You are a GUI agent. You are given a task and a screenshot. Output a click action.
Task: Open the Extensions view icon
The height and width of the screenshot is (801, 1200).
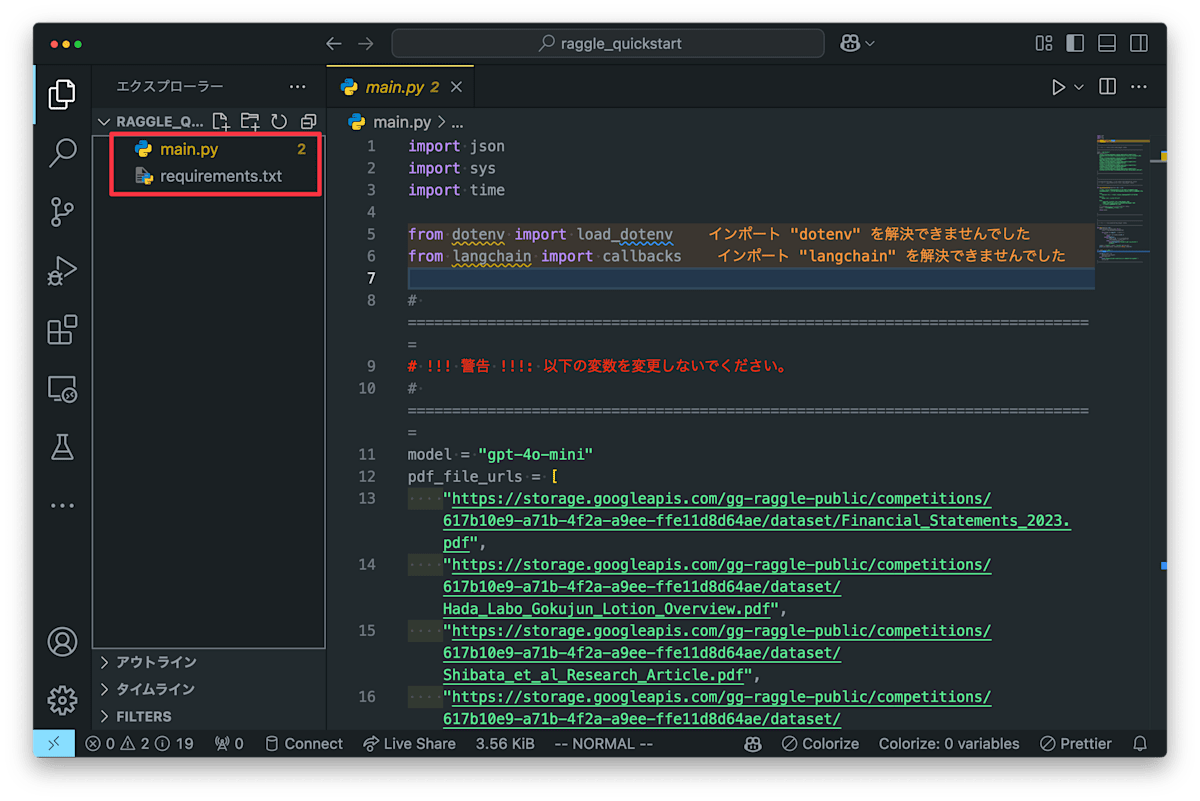[x=62, y=330]
